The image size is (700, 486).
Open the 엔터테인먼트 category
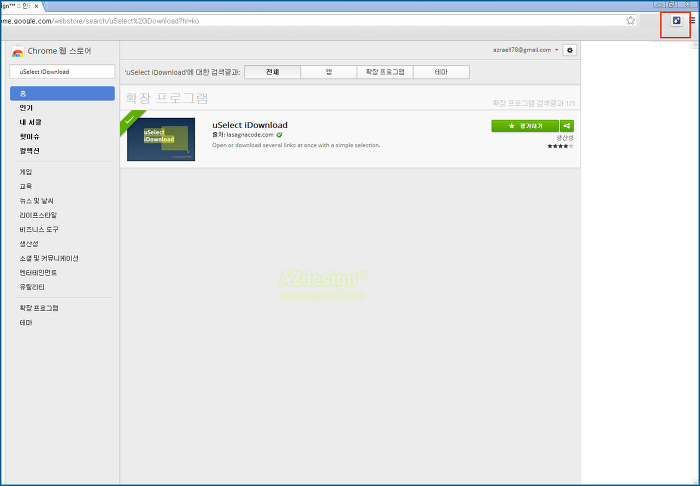coord(38,273)
